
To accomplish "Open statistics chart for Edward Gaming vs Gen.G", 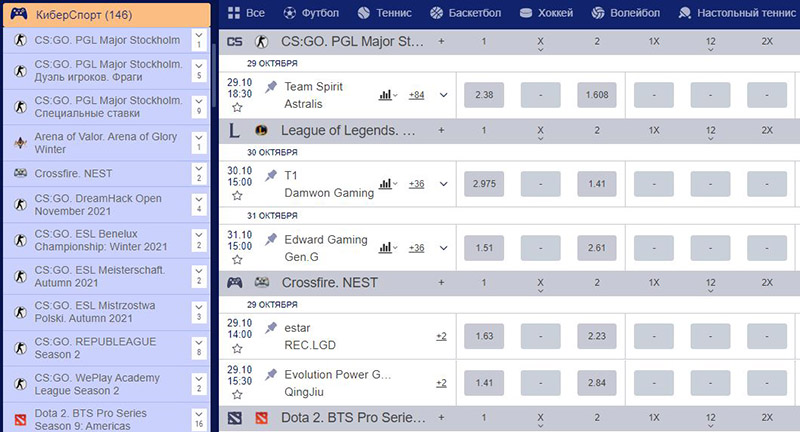I will coord(387,248).
